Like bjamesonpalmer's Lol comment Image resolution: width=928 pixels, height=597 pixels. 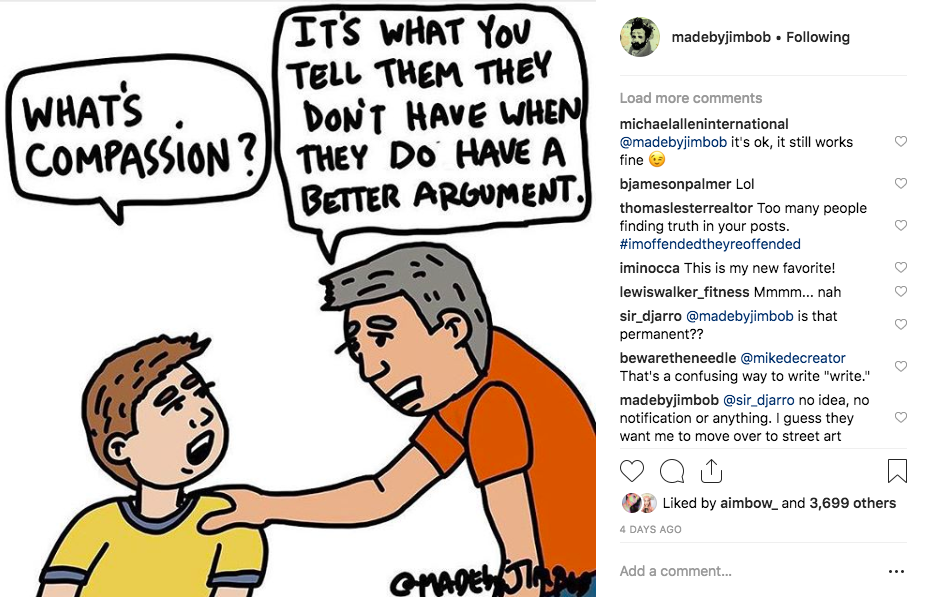(900, 183)
